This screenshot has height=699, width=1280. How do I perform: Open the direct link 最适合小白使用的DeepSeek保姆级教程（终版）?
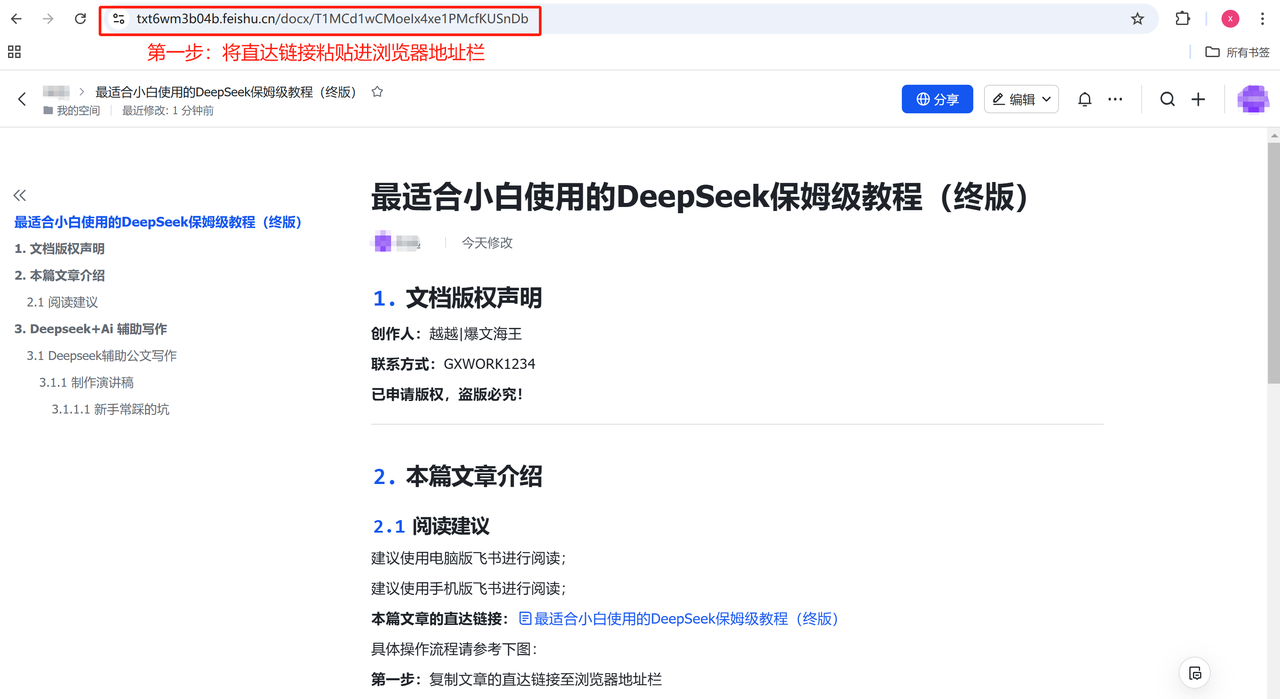[679, 619]
